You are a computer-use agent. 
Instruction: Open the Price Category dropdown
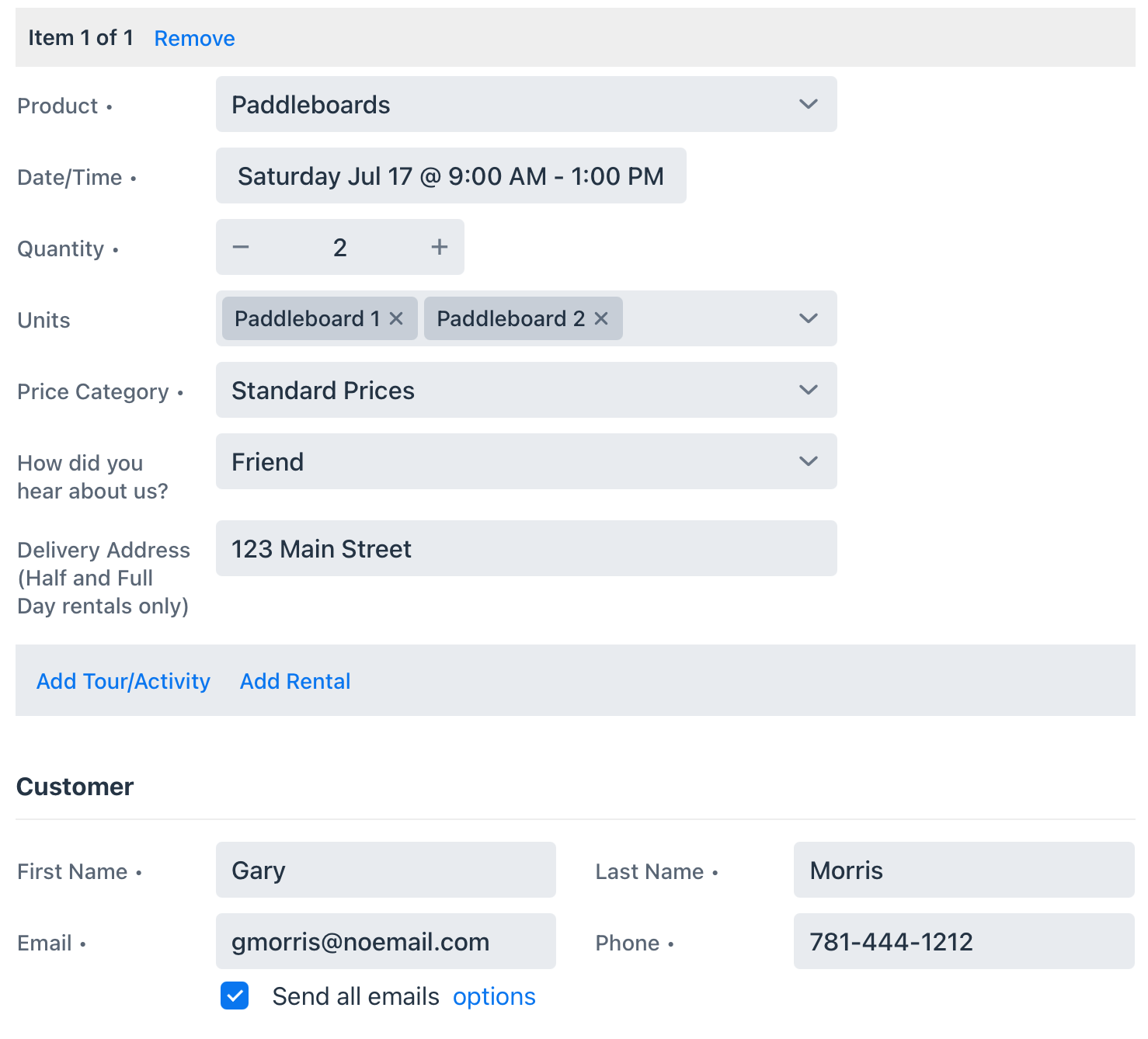[527, 390]
